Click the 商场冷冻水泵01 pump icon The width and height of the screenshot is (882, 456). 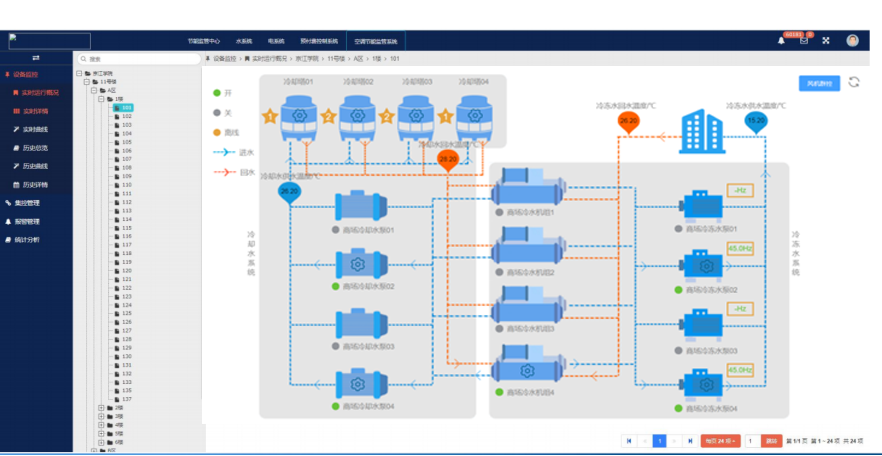pos(701,207)
